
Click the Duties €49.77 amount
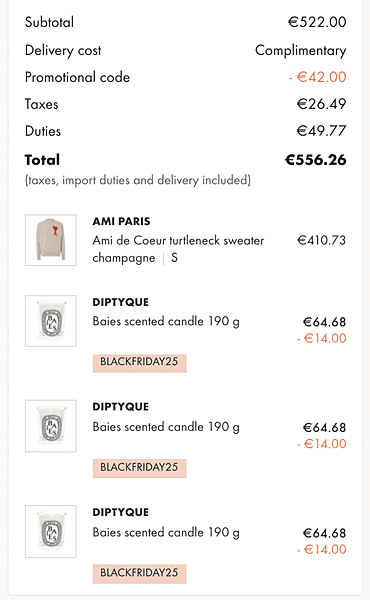[x=321, y=131]
